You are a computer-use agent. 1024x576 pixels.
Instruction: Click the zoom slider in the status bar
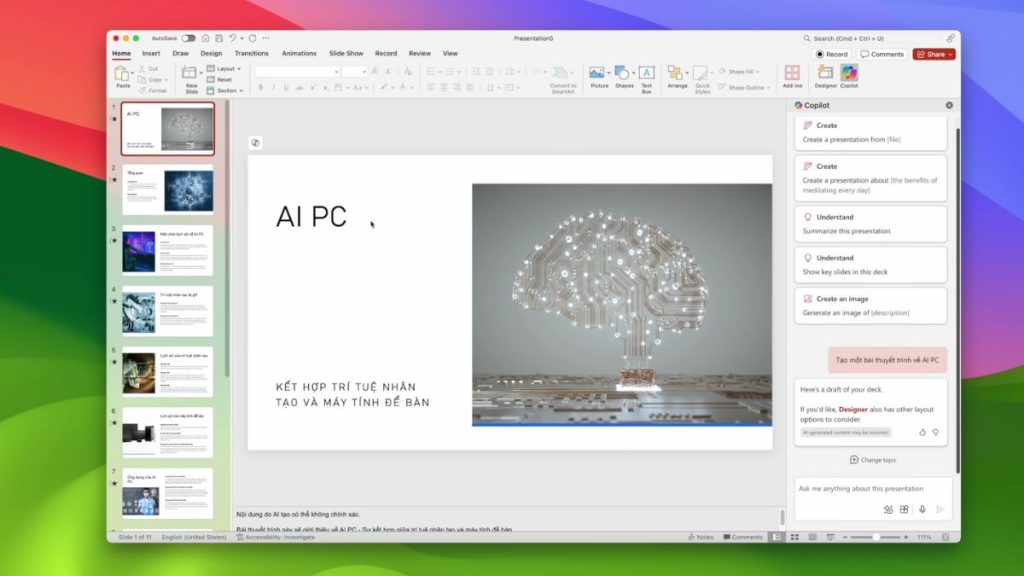(x=875, y=537)
